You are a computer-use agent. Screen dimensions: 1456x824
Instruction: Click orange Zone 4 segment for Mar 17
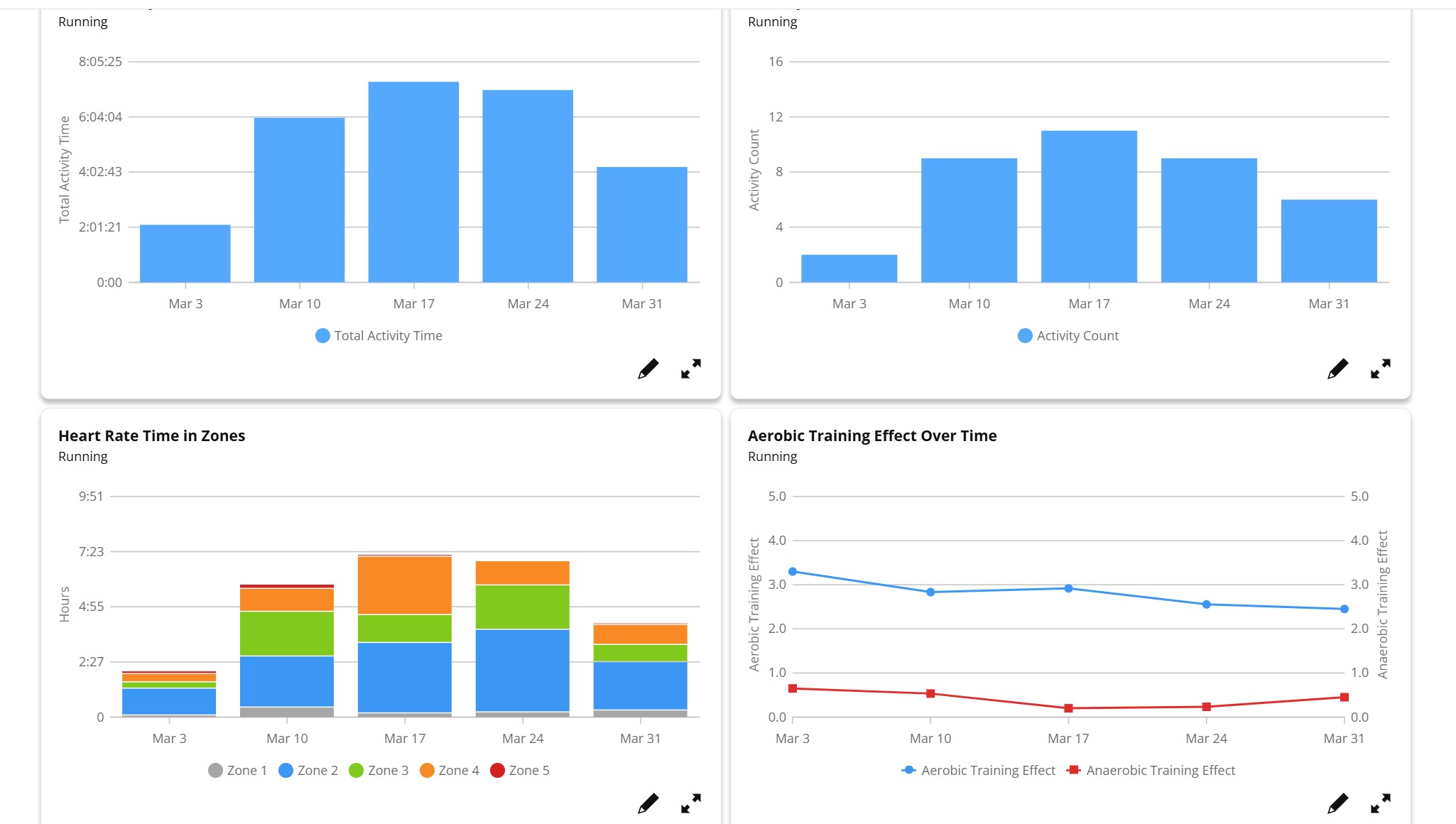coord(405,585)
